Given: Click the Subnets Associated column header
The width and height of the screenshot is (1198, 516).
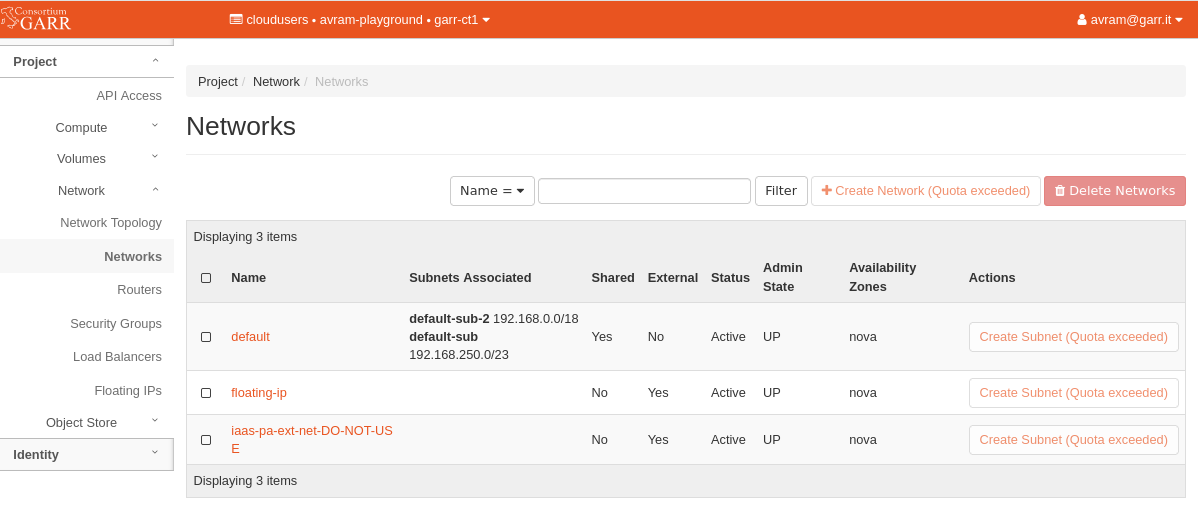Looking at the screenshot, I should [470, 277].
